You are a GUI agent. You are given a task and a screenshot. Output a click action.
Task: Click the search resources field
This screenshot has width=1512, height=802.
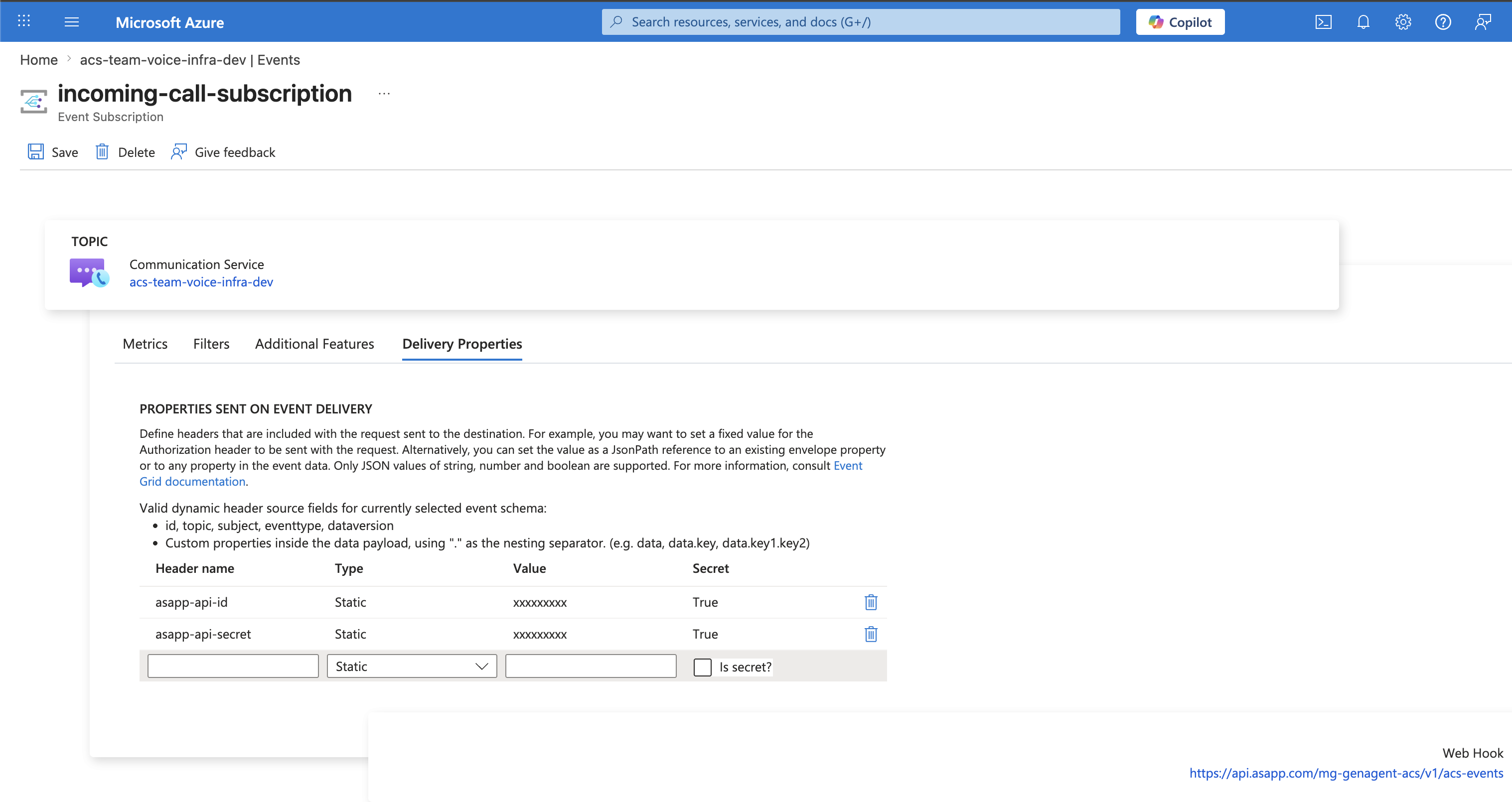[861, 22]
